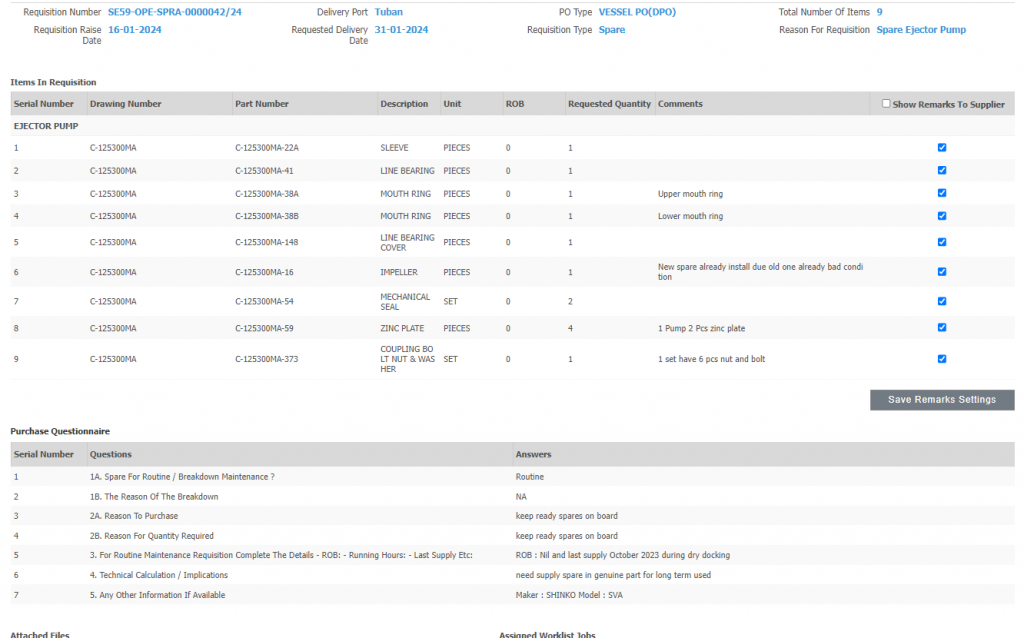Viewport: 1024px width, 638px height.
Task: Click the Requested Quantity column header
Action: [x=609, y=104]
